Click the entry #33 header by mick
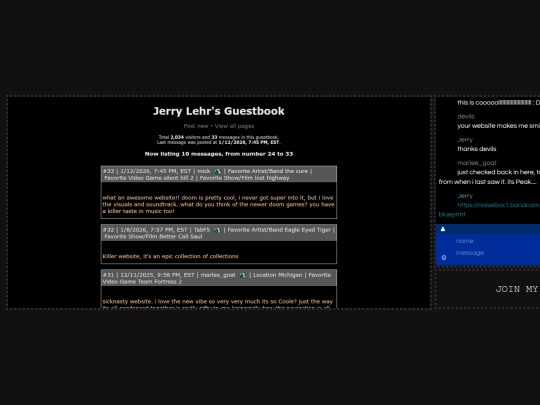This screenshot has width=540, height=405. coord(219,174)
